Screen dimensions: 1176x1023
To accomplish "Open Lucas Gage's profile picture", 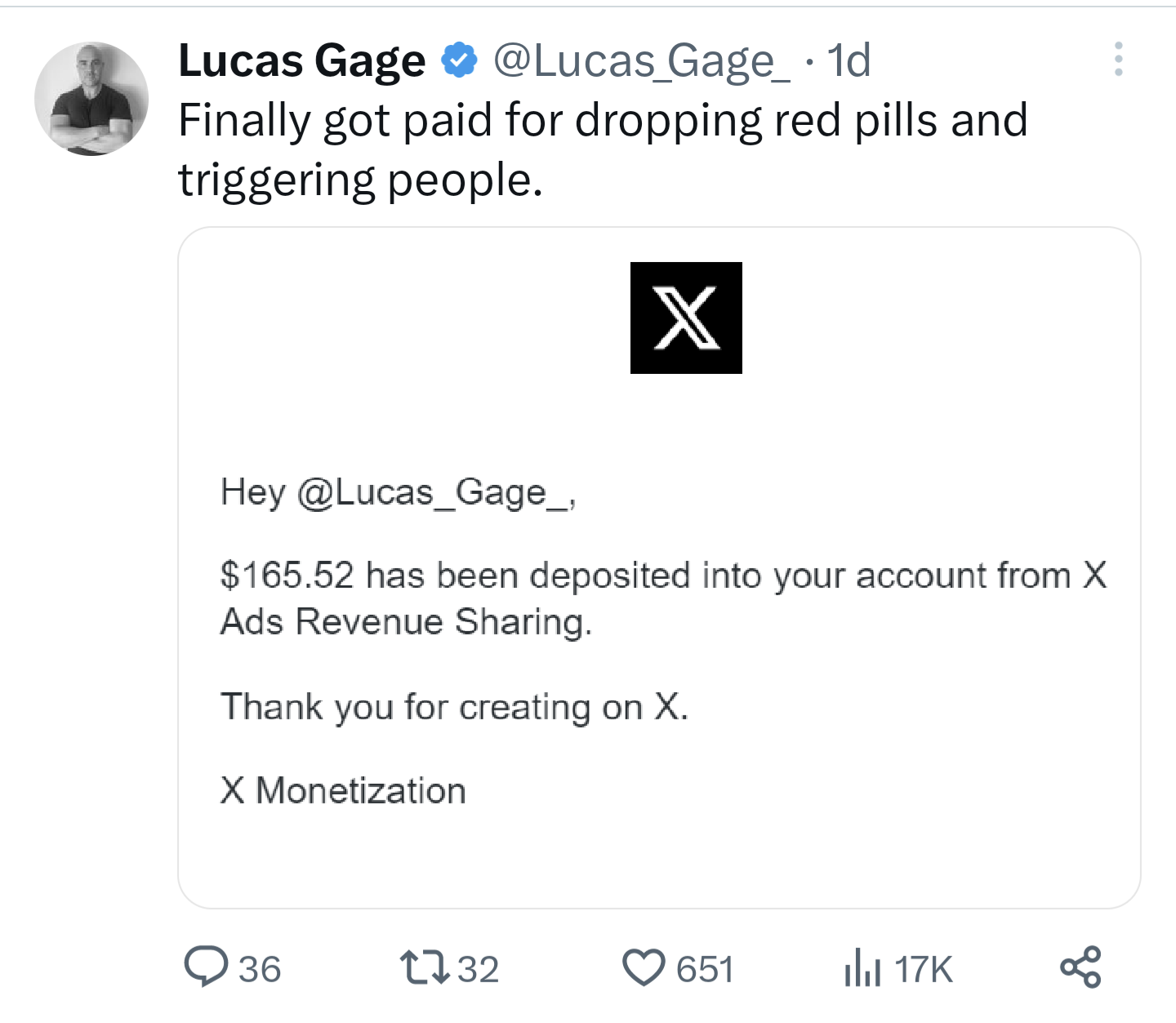I will point(91,99).
